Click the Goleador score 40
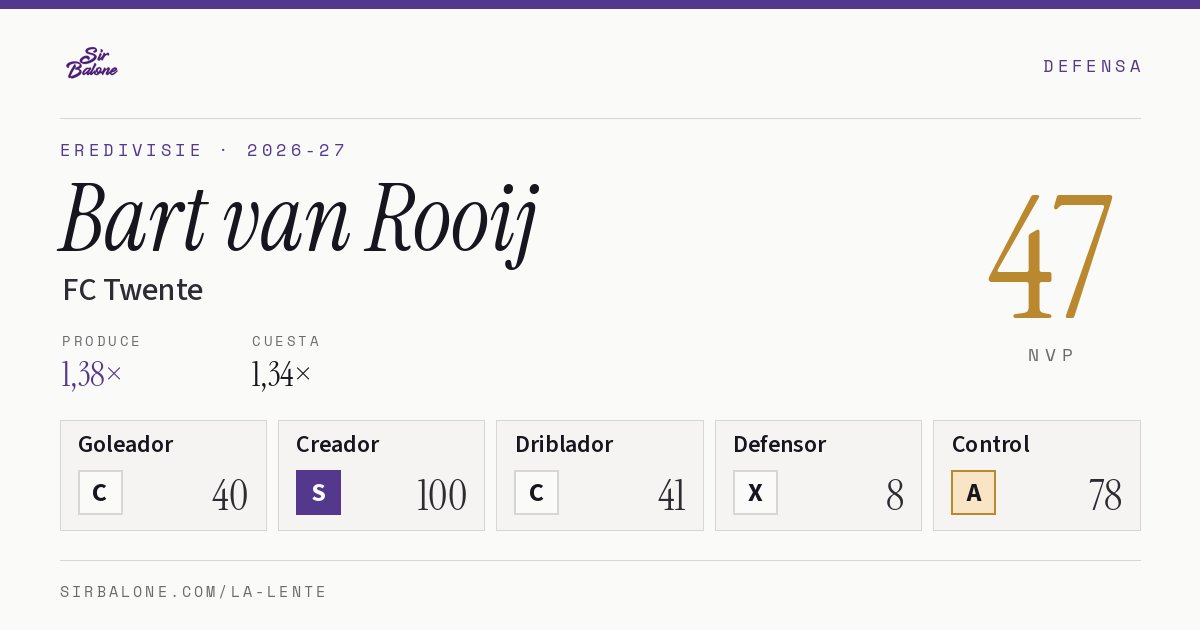 tap(230, 495)
